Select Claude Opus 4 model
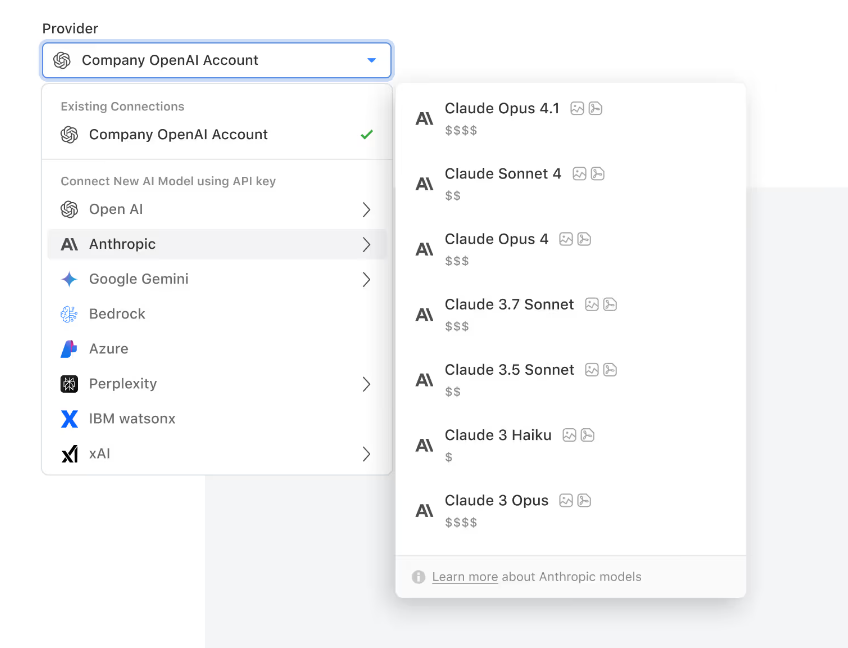Viewport: 848px width, 648px height. click(571, 249)
